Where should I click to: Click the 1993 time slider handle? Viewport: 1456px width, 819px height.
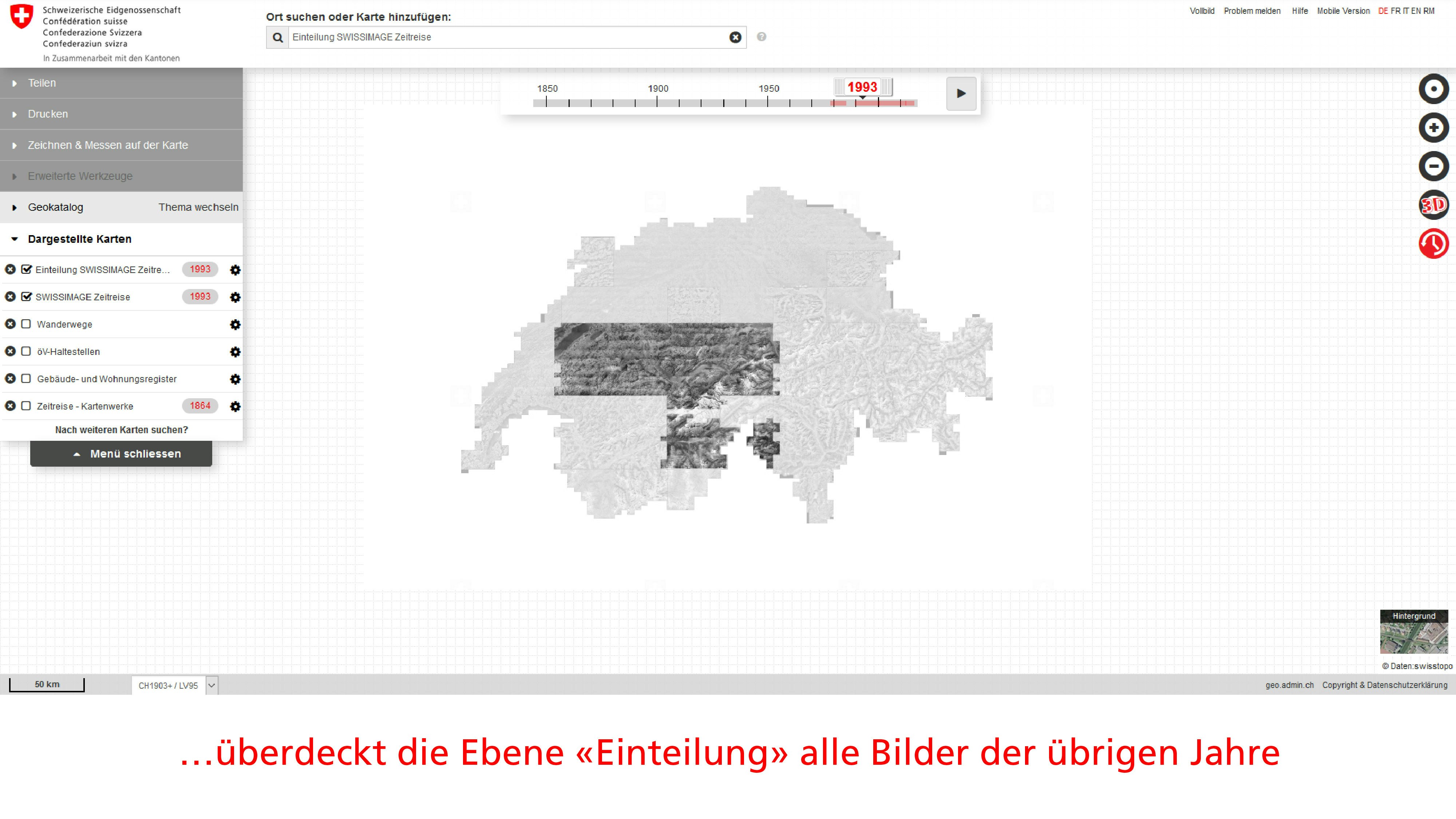[x=862, y=87]
